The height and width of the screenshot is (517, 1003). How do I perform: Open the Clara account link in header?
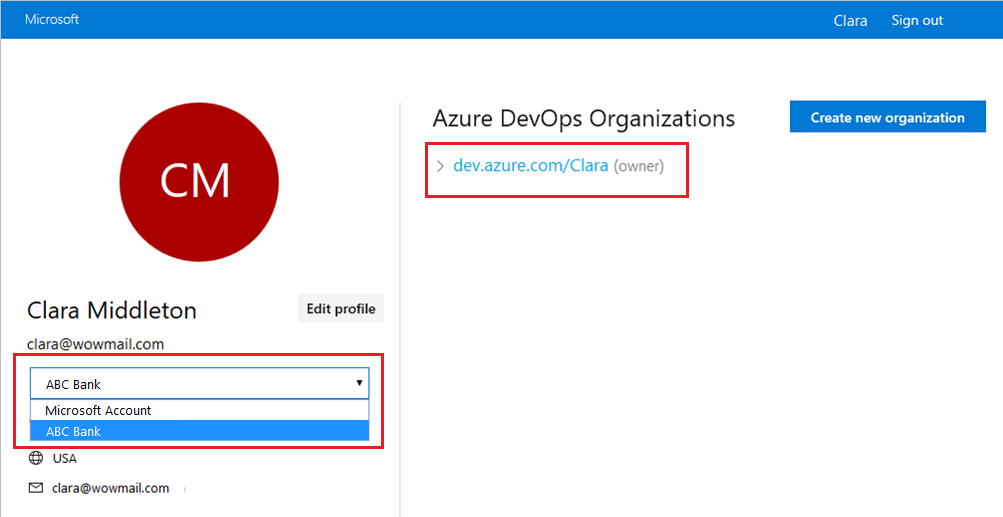[850, 20]
